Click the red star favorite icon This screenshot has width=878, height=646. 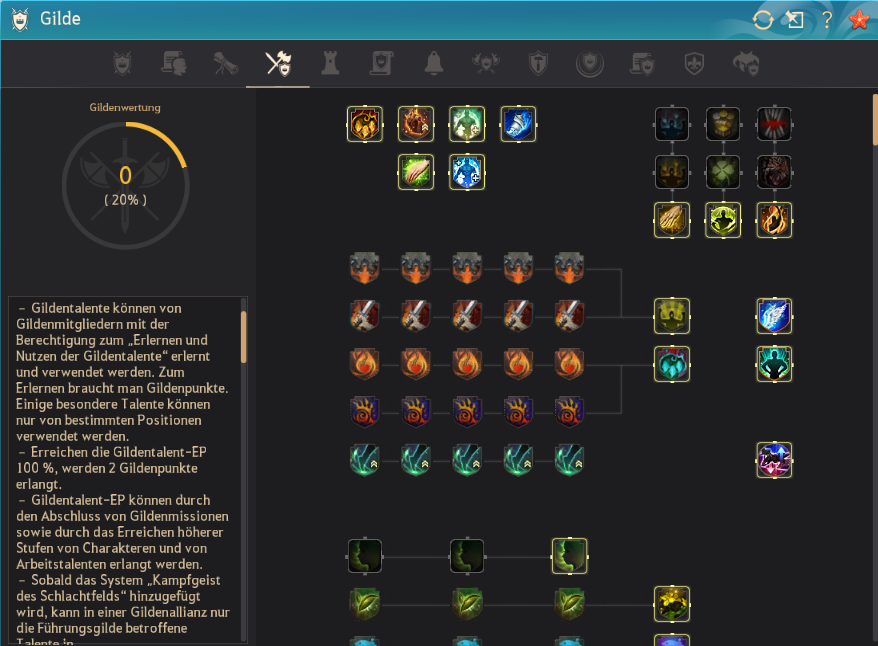[859, 20]
